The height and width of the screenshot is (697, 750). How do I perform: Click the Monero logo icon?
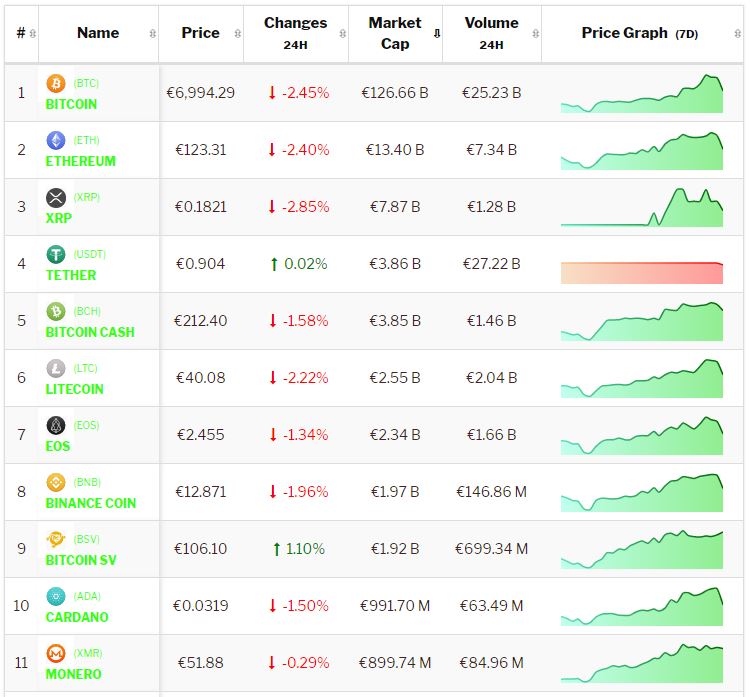tap(56, 654)
